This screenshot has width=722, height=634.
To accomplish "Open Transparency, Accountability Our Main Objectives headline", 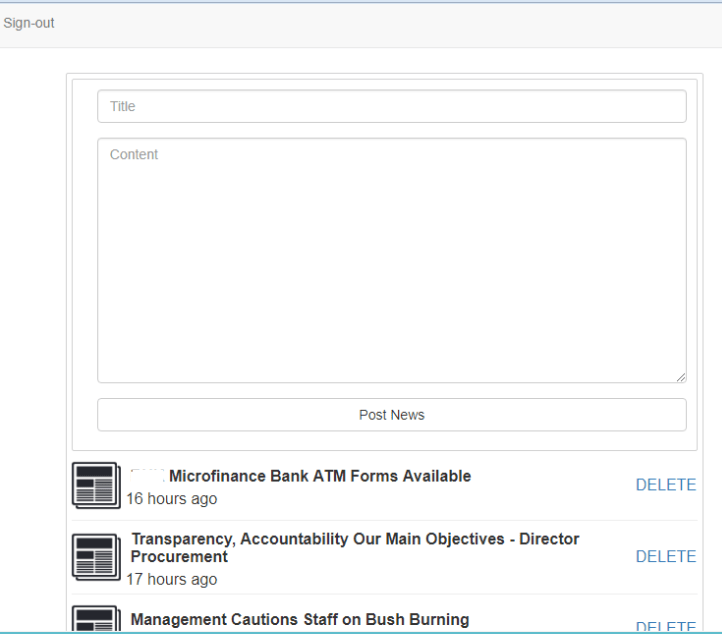I will point(354,539).
